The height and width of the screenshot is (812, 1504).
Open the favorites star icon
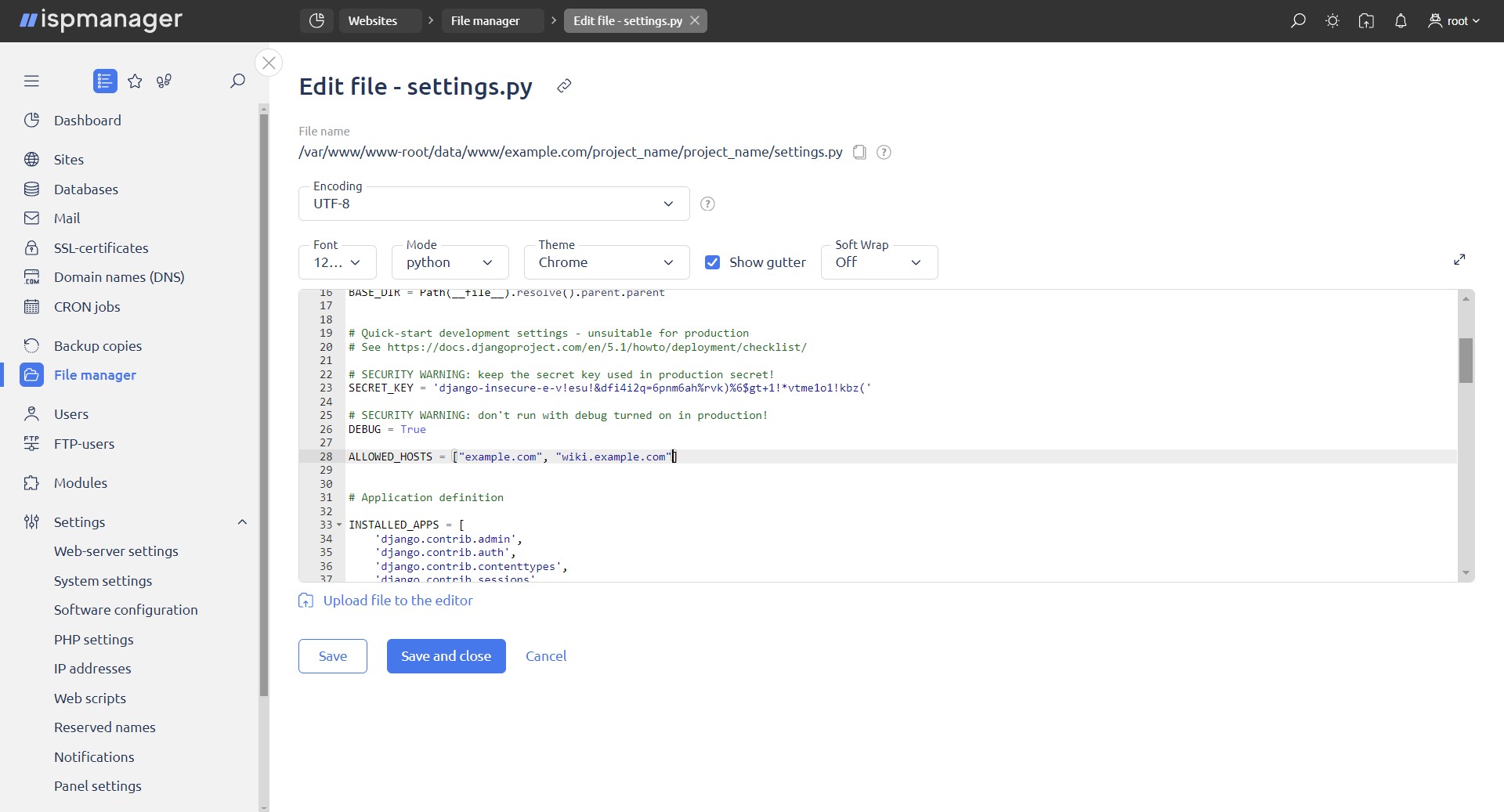pyautogui.click(x=135, y=81)
